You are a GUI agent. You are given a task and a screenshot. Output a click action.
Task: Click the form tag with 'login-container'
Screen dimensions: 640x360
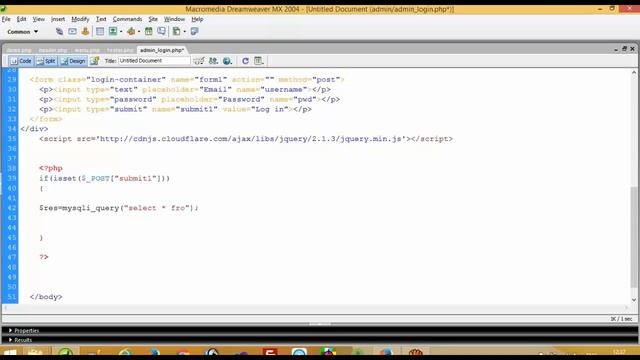pyautogui.click(x=187, y=80)
